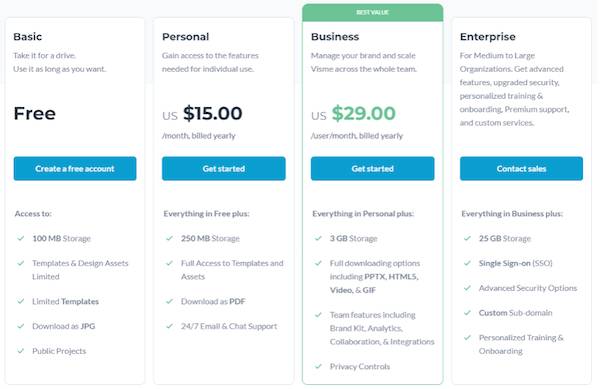Click the checkmark next to Download as JPG
Viewport: 600px width, 389px height.
click(x=21, y=326)
